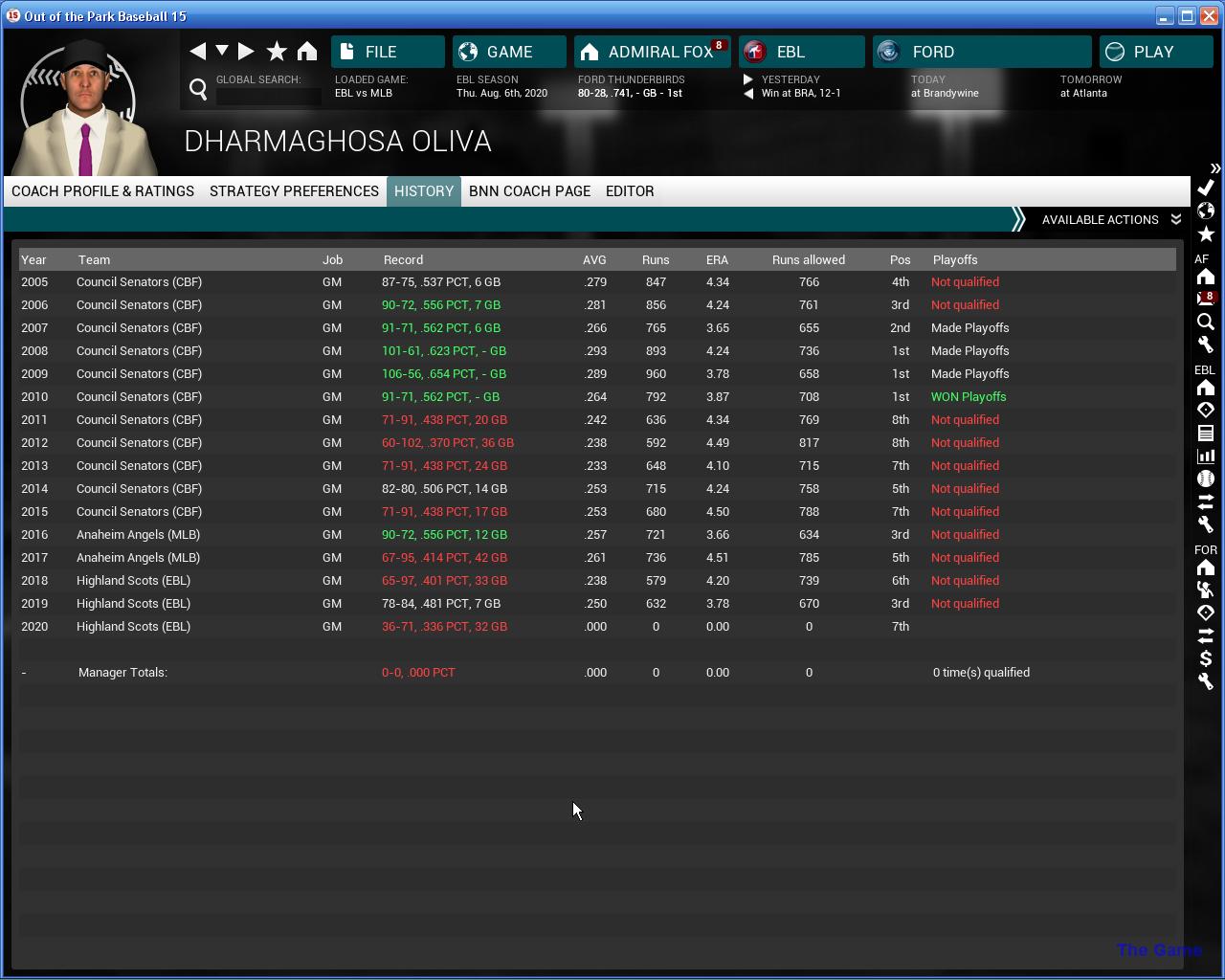
Task: Collapse the right sidebar using double chevron
Action: (x=1214, y=168)
